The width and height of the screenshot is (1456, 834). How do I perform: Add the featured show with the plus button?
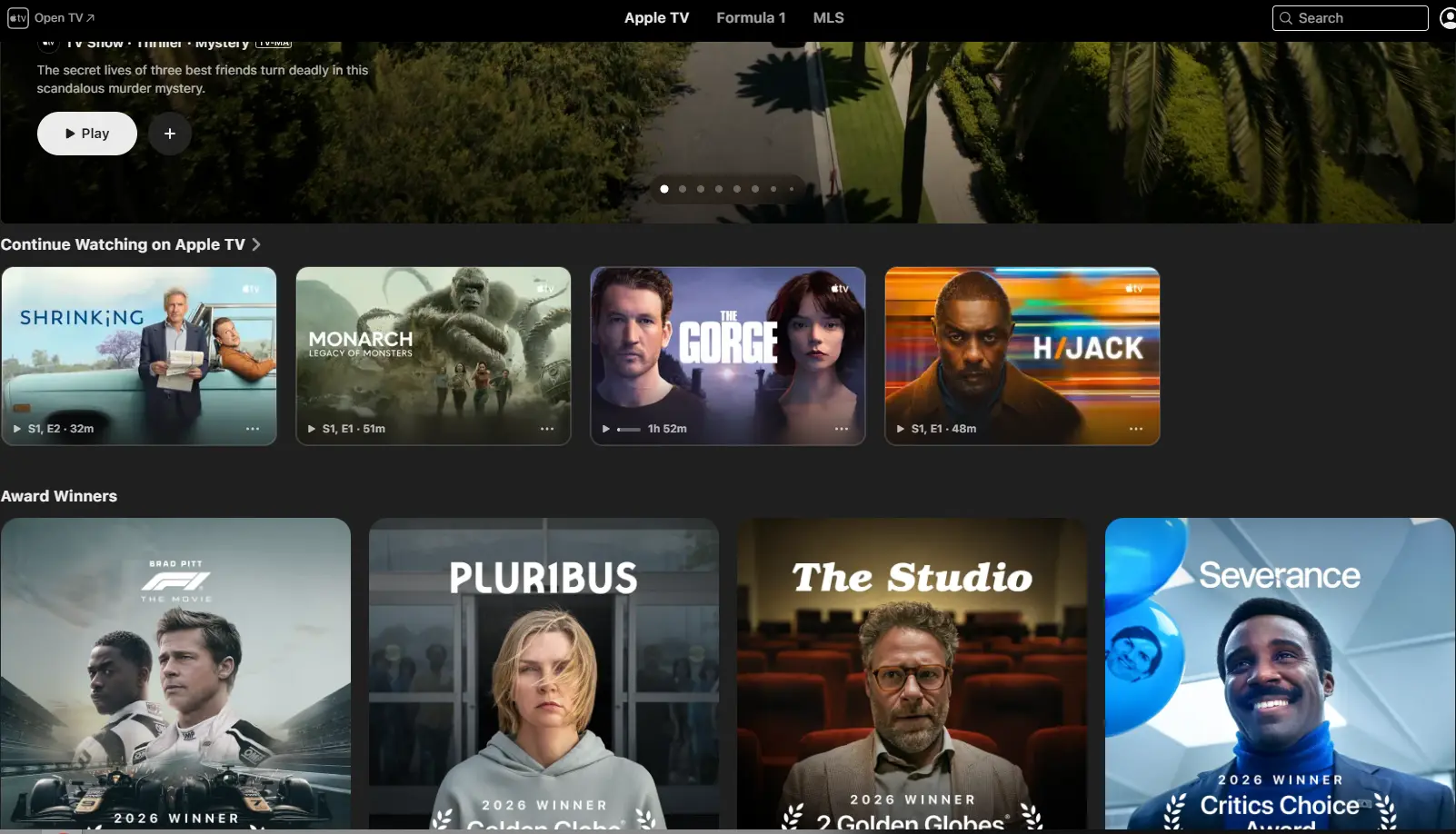pos(170,134)
